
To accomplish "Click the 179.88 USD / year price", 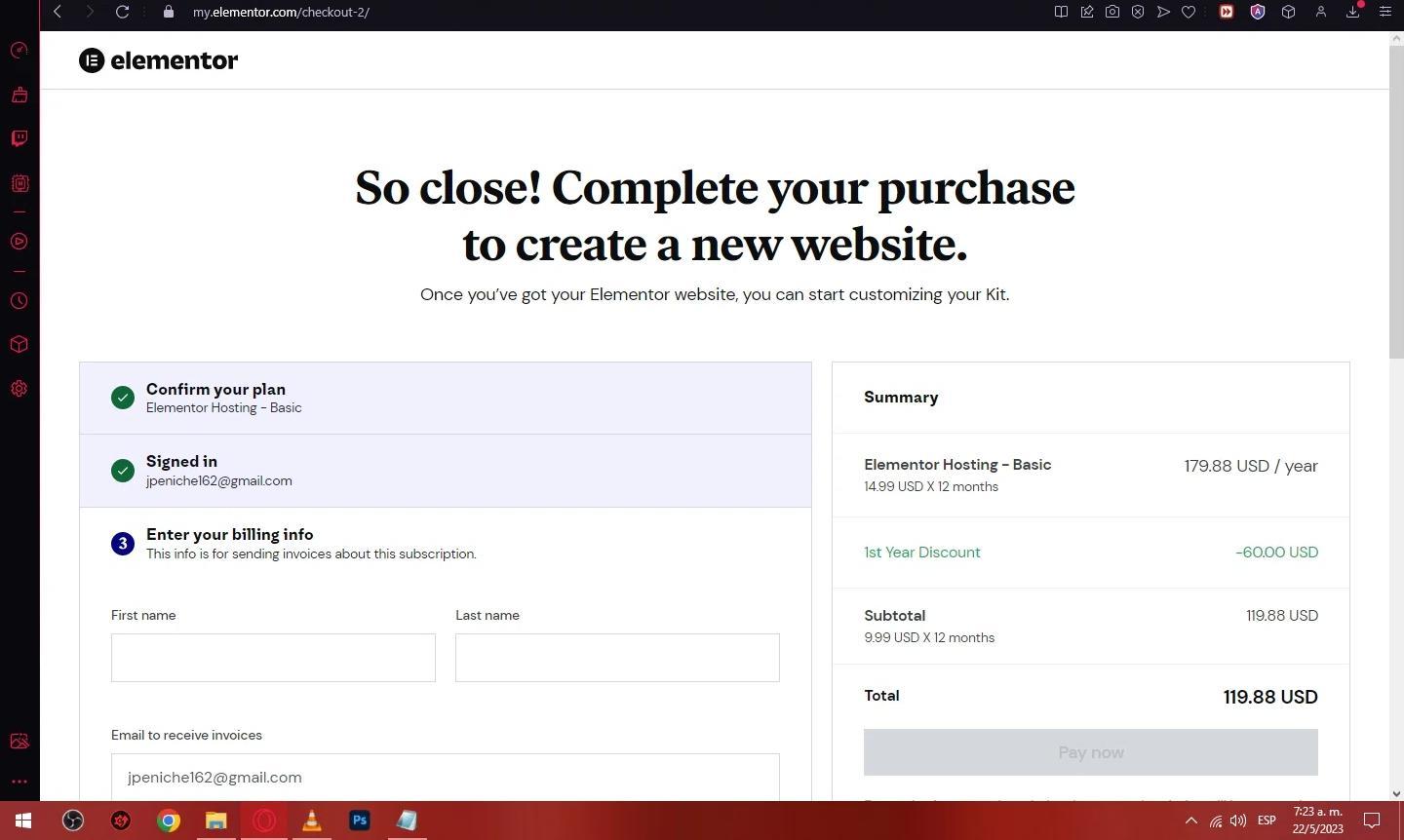I will point(1251,466).
